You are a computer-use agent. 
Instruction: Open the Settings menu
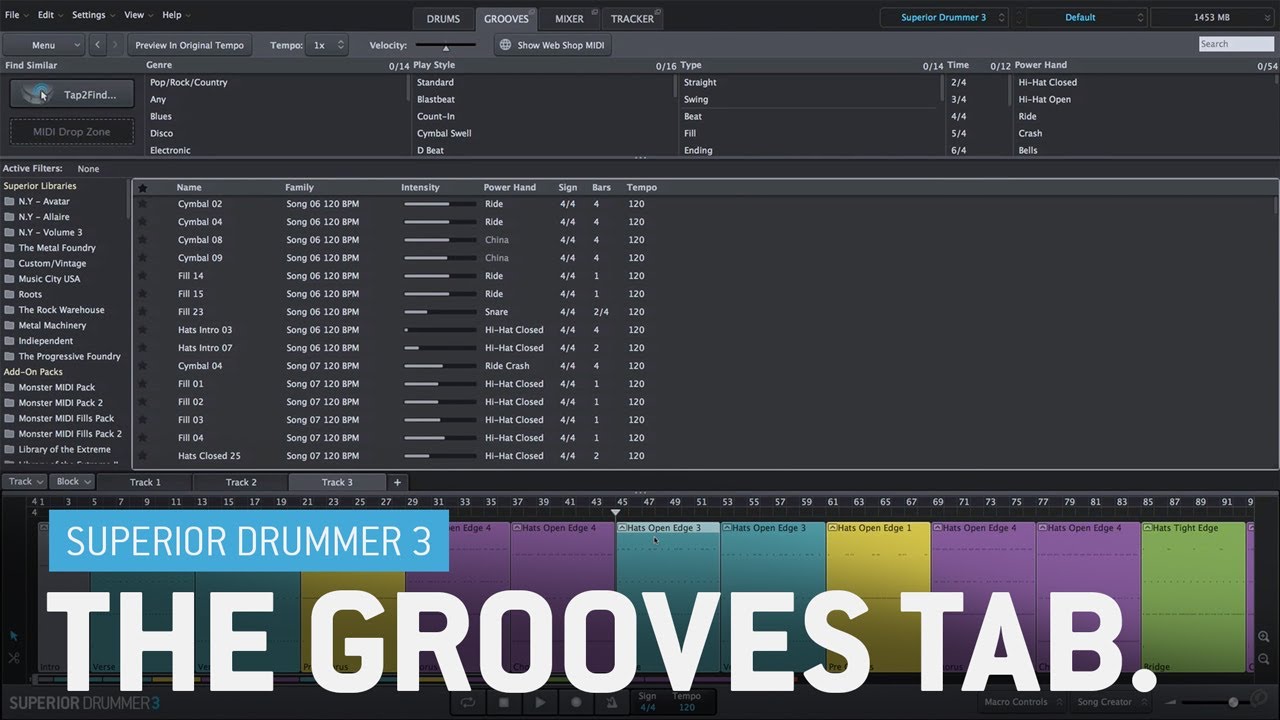[92, 15]
